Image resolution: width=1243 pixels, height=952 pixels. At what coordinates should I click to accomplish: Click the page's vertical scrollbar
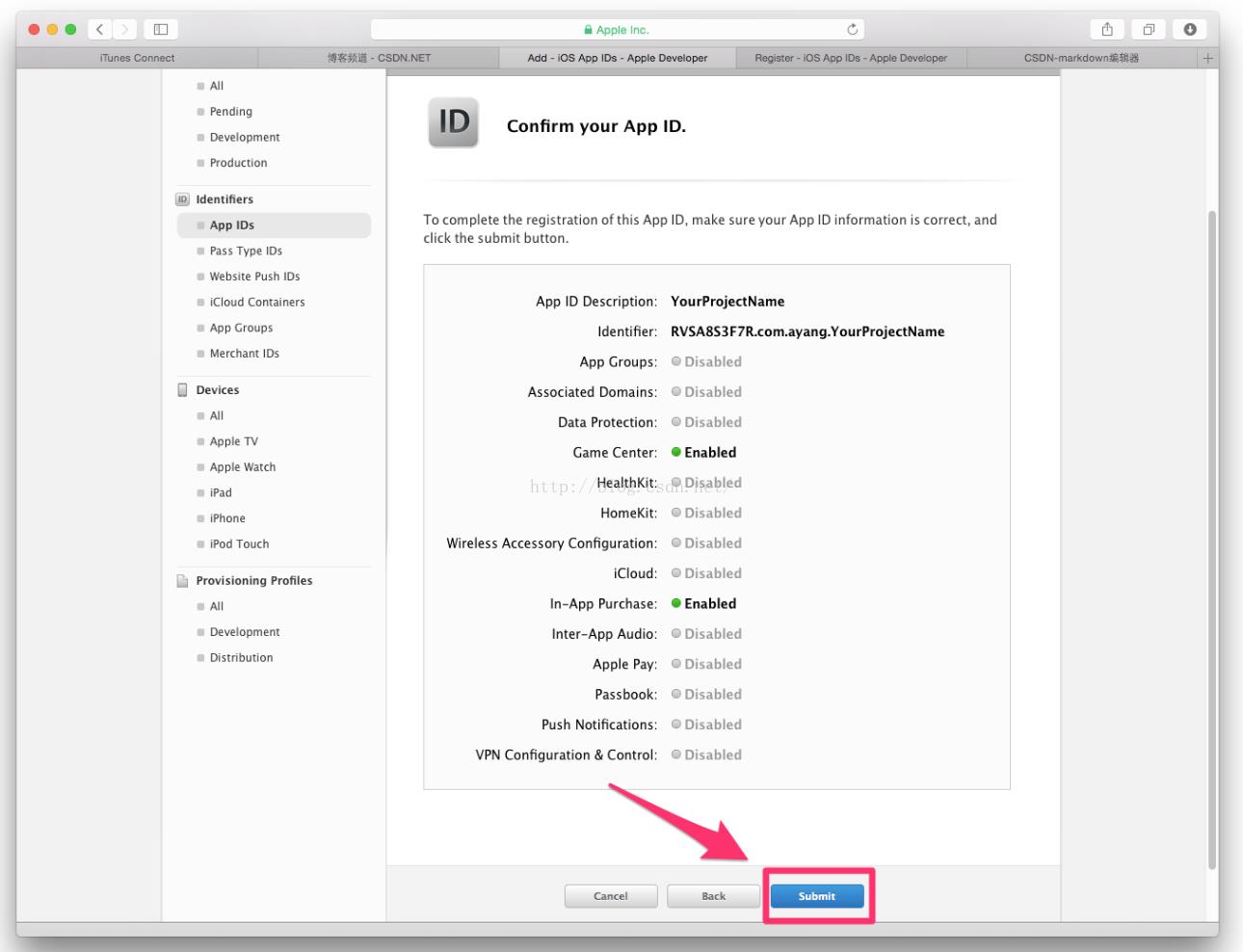pos(1212,540)
